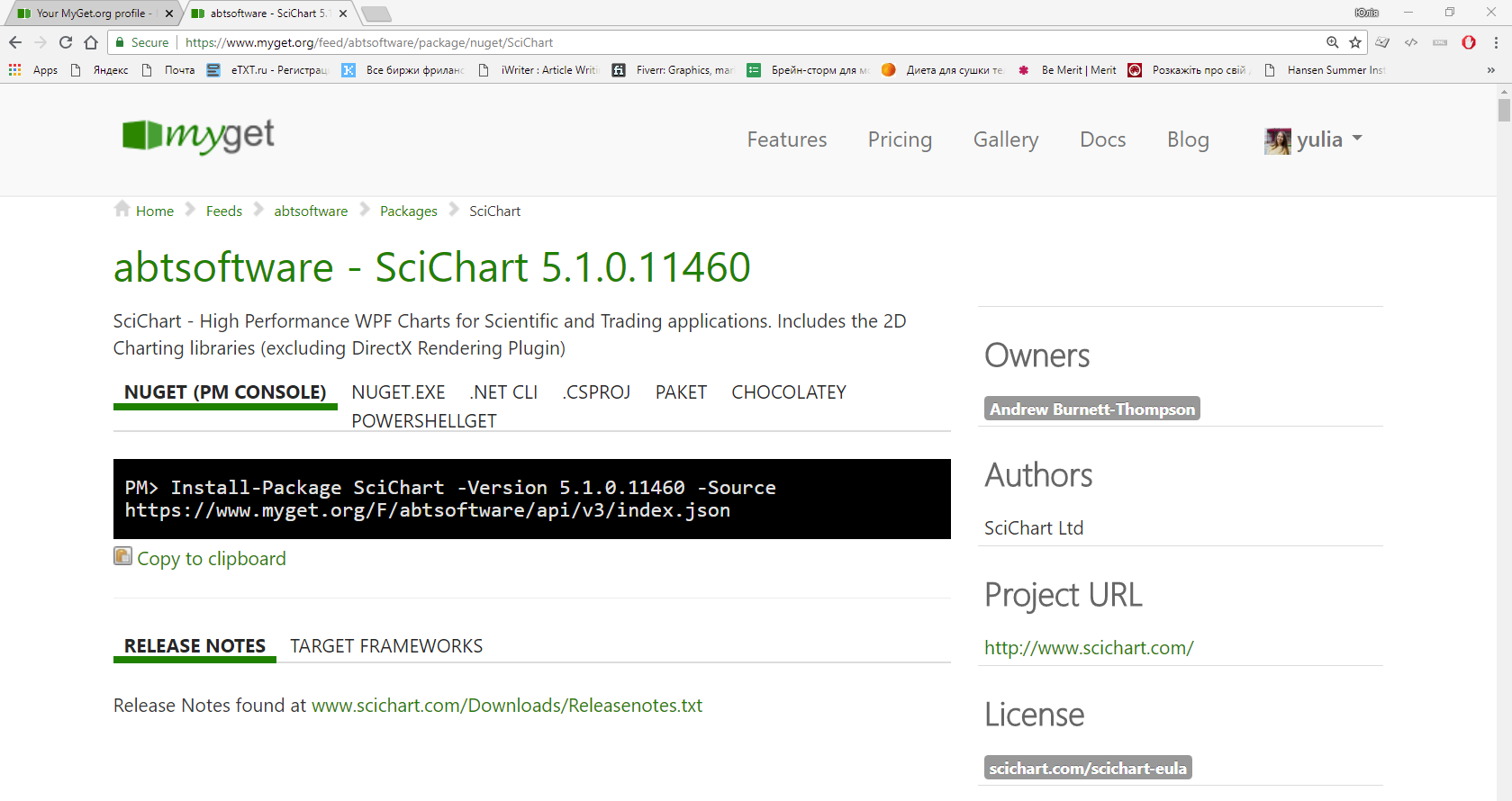Click the browser address bar URL
The width and height of the screenshot is (1512, 801).
click(369, 42)
